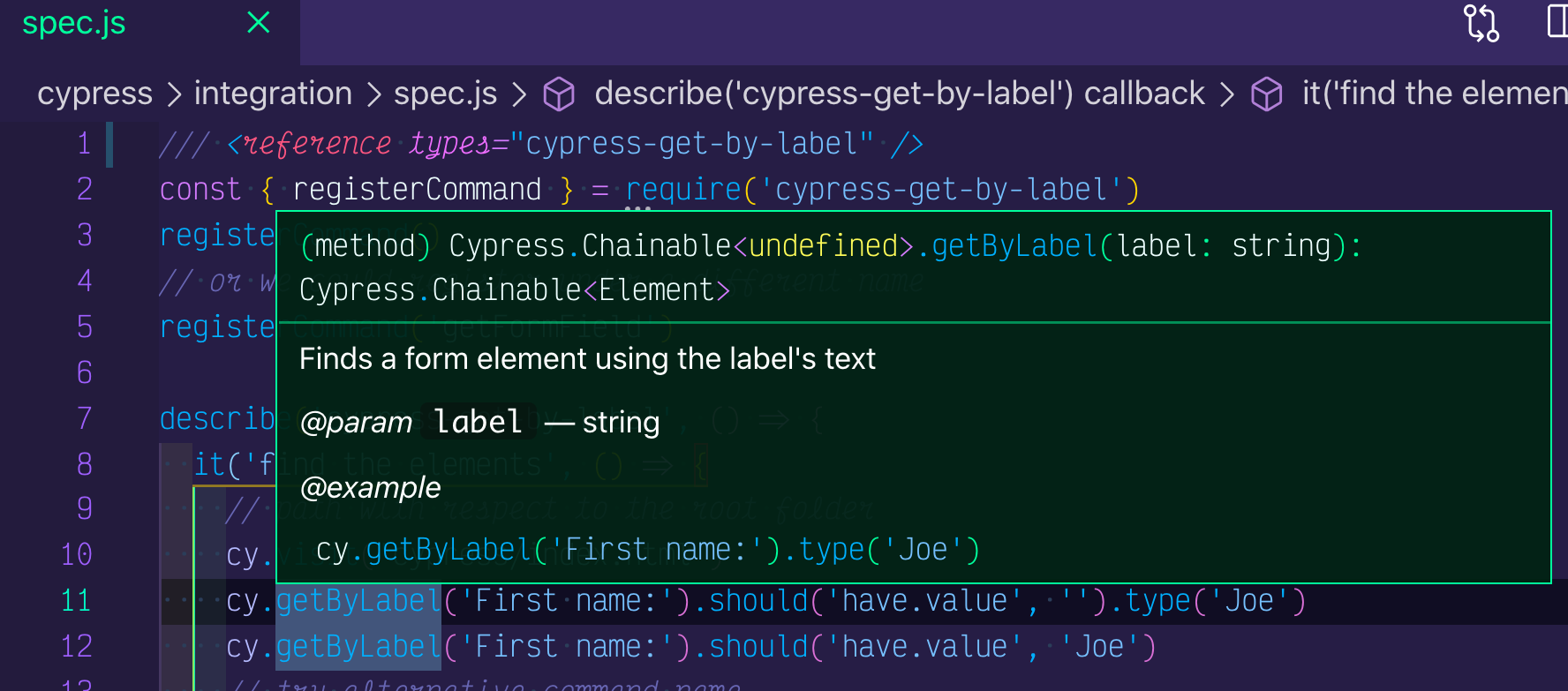Click the @example tag in tooltip
This screenshot has width=1568, height=691.
[x=370, y=487]
